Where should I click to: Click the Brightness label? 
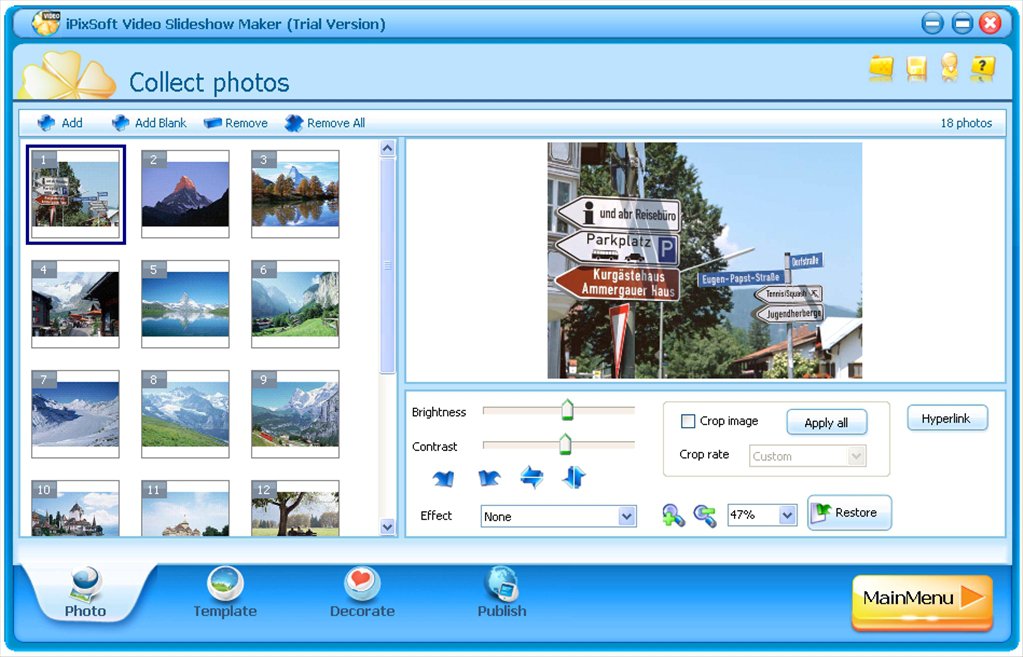click(x=438, y=412)
